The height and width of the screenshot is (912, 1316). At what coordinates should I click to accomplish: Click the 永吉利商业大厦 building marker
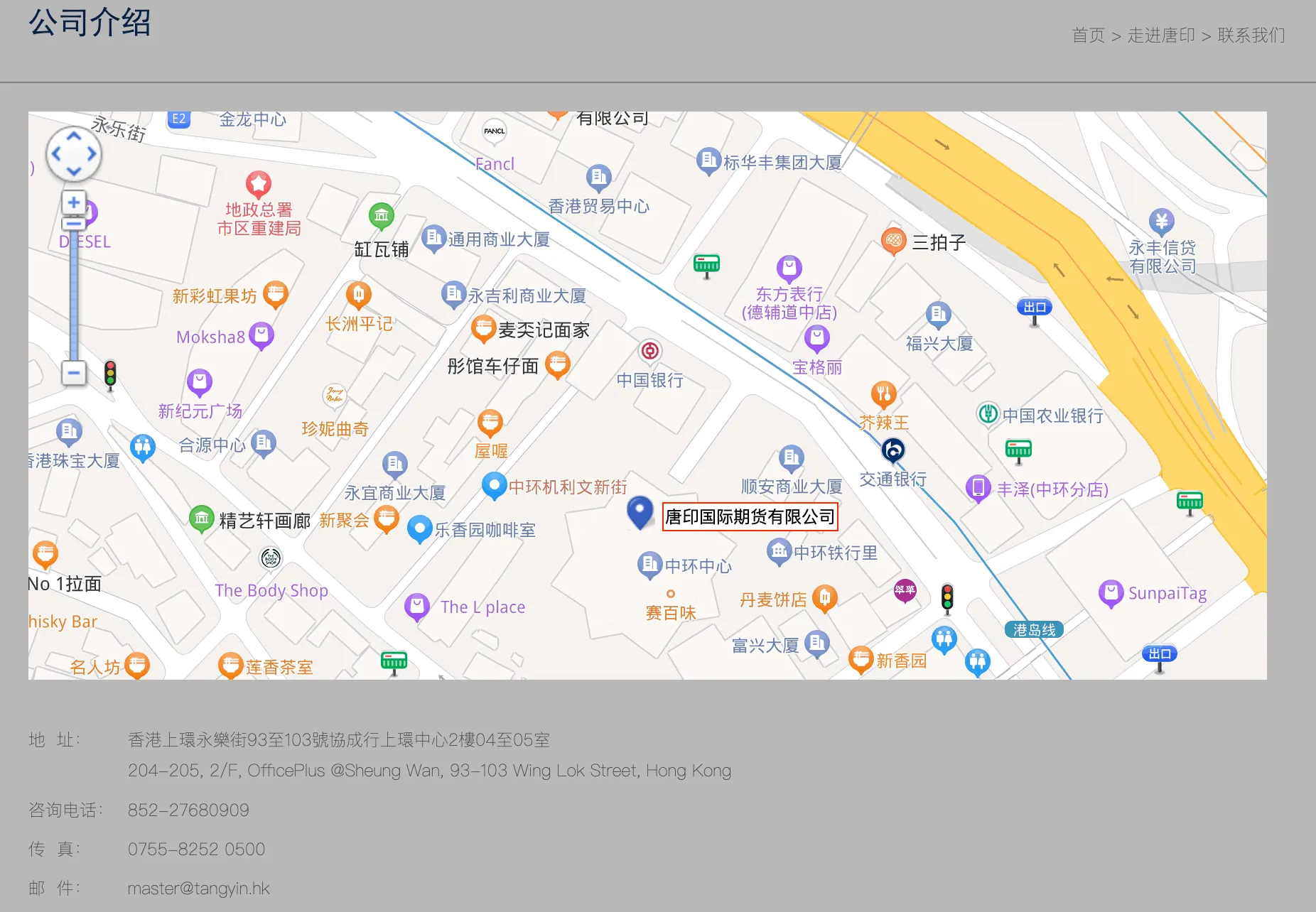click(x=454, y=295)
